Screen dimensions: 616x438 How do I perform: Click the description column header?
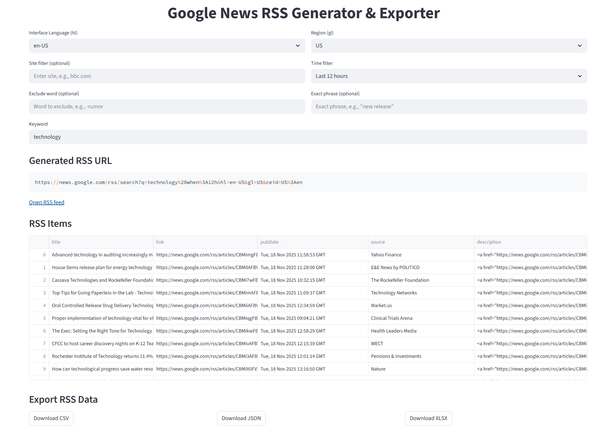530,242
